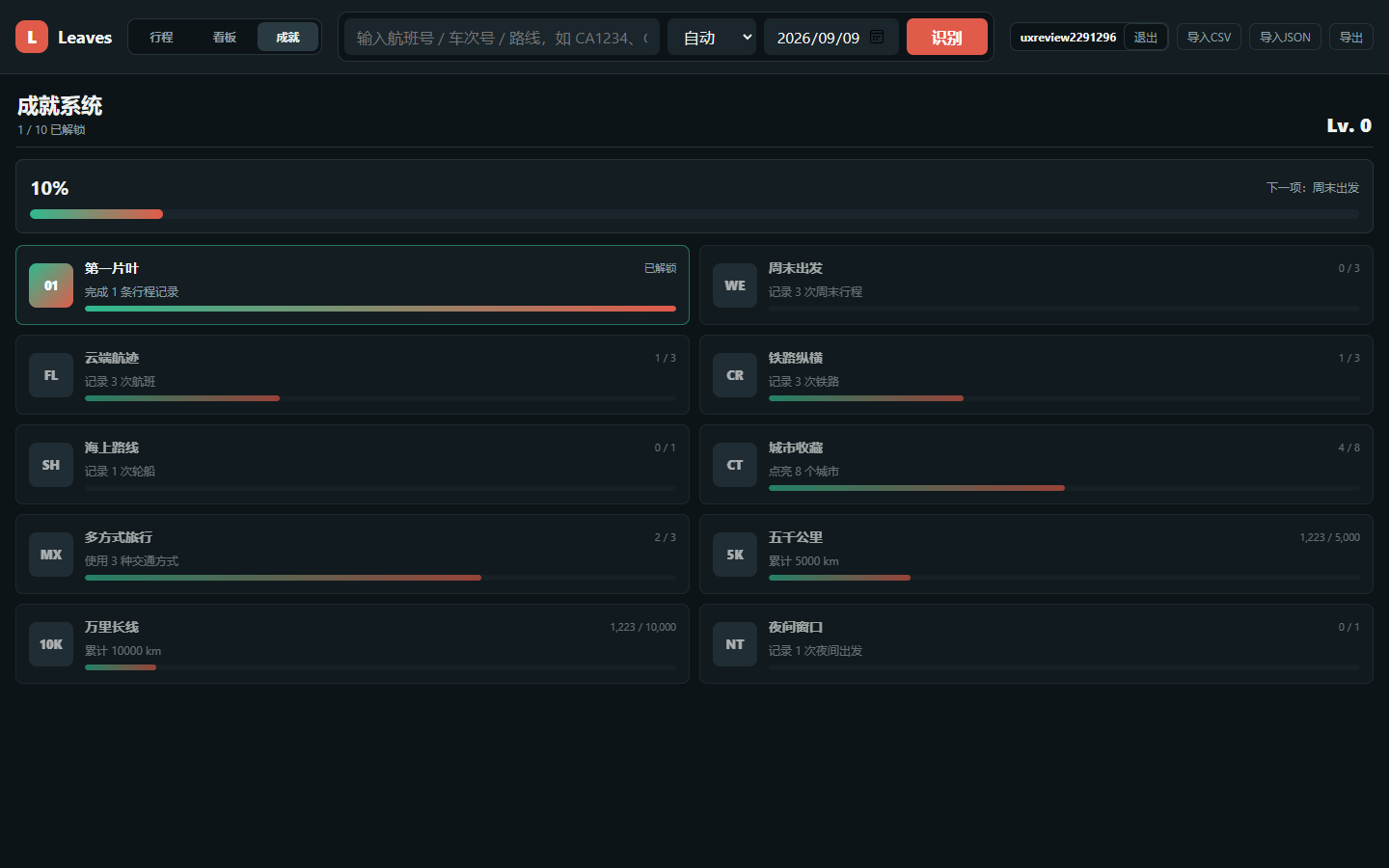Click the Lv. 0 level label
The height and width of the screenshot is (868, 1389).
click(x=1348, y=125)
